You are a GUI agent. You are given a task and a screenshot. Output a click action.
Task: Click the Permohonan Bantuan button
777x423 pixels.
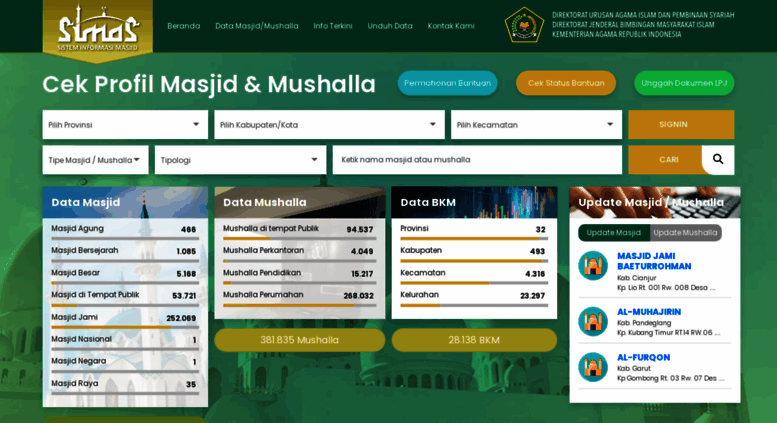447,83
